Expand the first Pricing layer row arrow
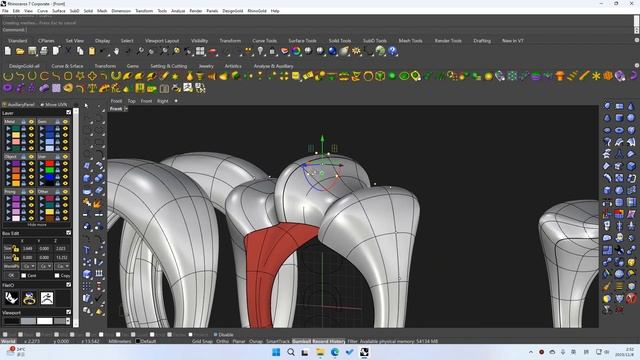Viewport: 640px width, 360px height. coord(8,199)
